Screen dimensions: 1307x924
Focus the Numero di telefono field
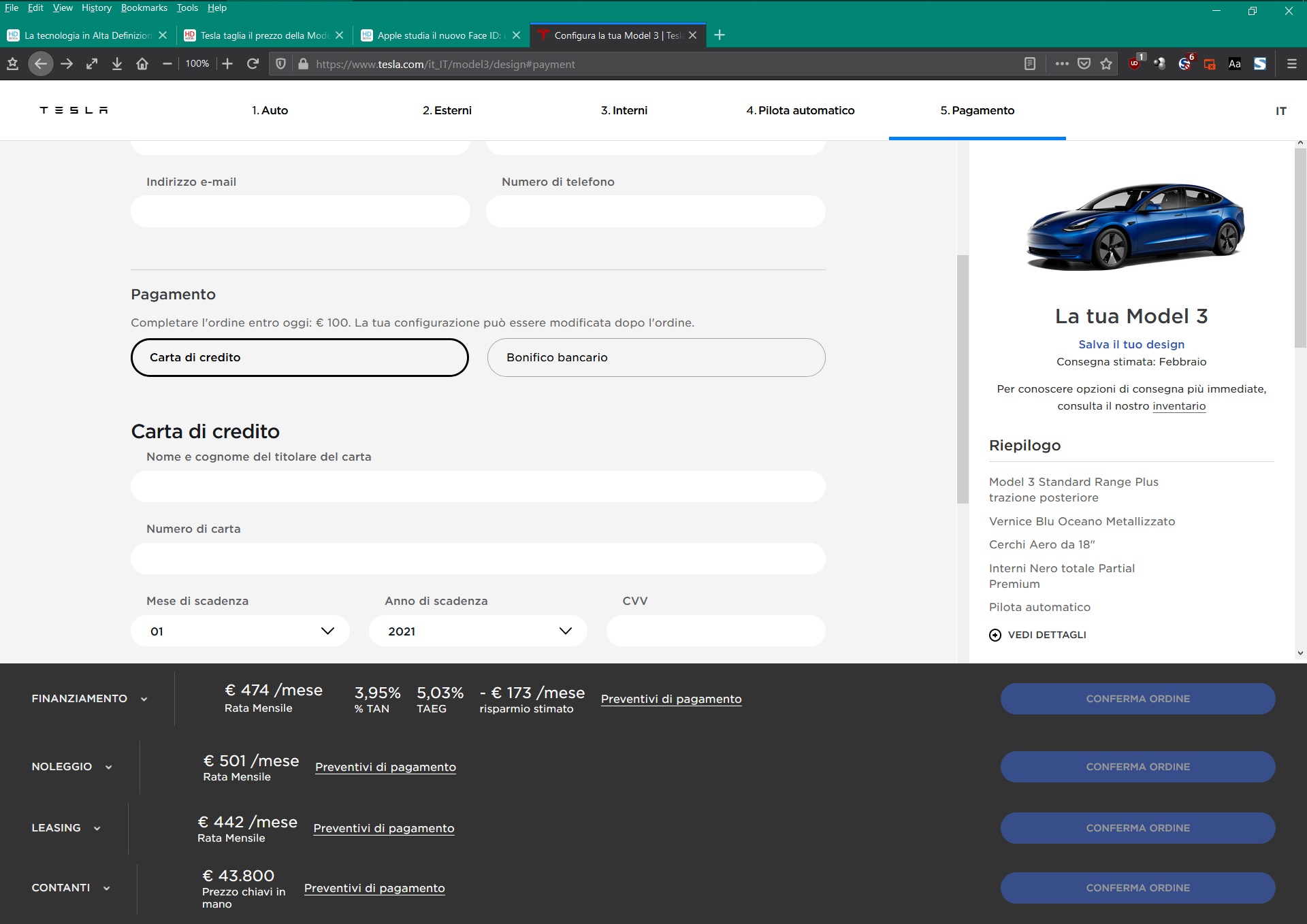(656, 211)
